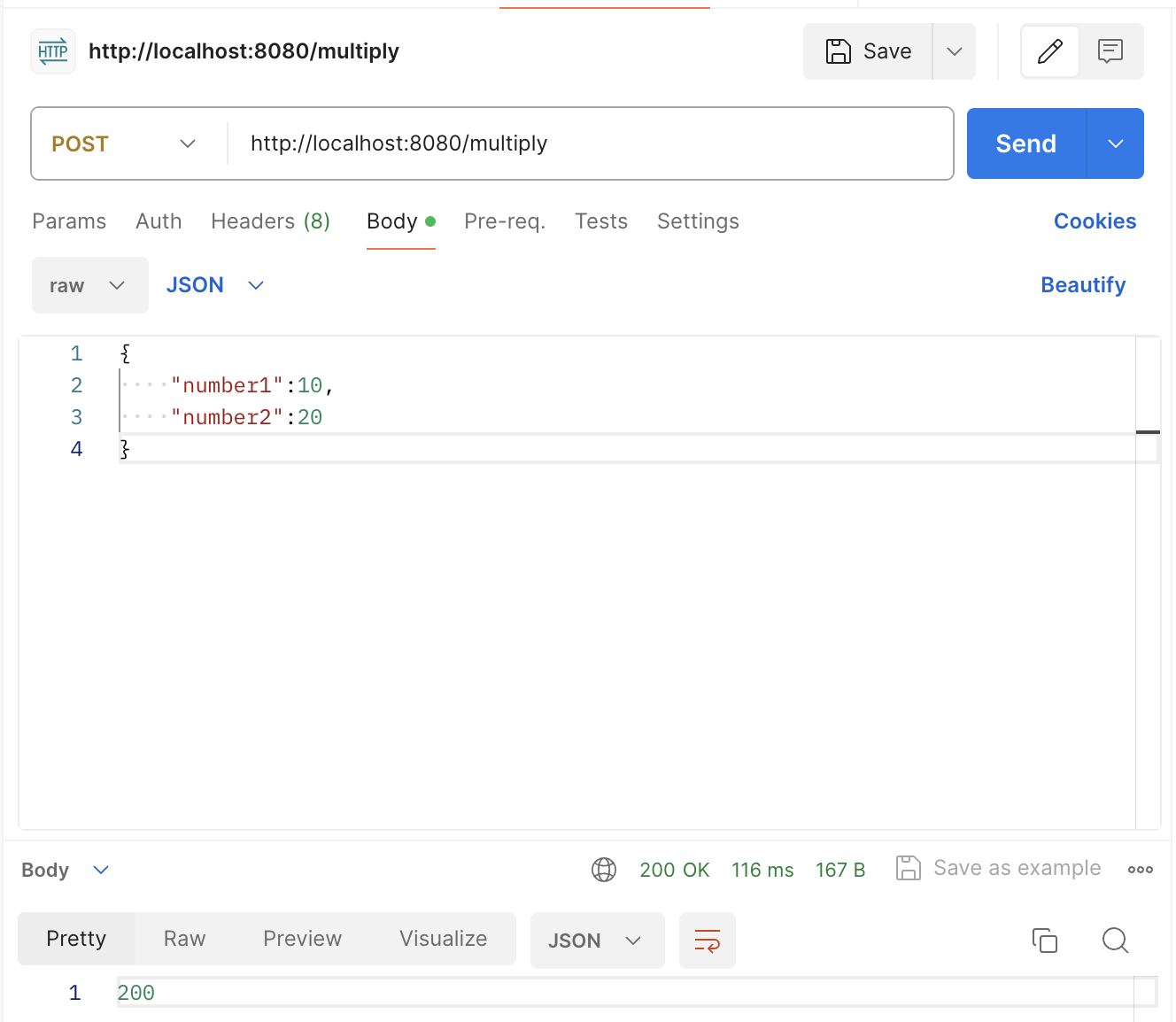Open the Tests tab

coord(601,221)
